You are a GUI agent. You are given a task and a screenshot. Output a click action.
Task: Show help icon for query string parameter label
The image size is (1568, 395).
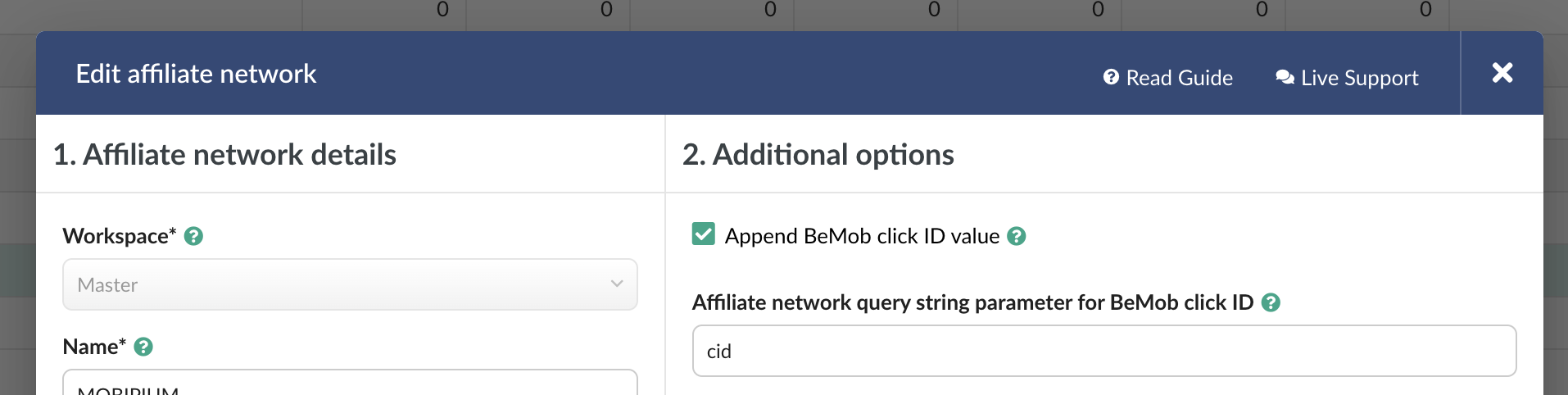pos(1271,302)
